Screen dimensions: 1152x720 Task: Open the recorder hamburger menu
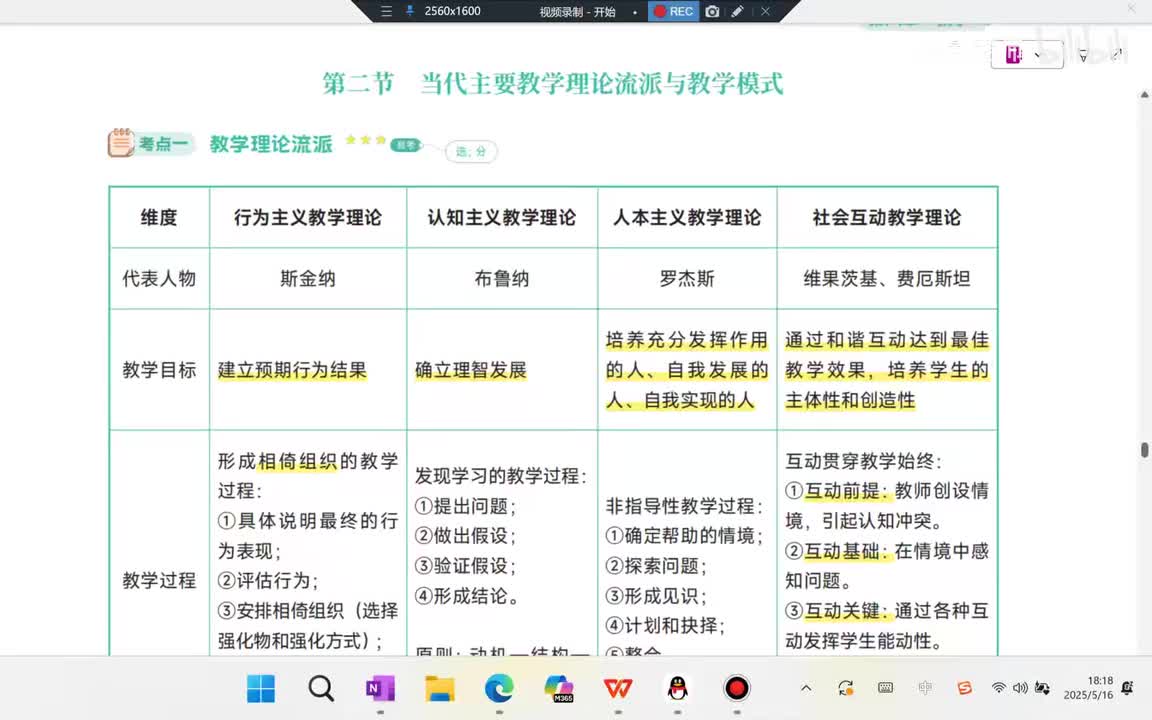pyautogui.click(x=386, y=11)
